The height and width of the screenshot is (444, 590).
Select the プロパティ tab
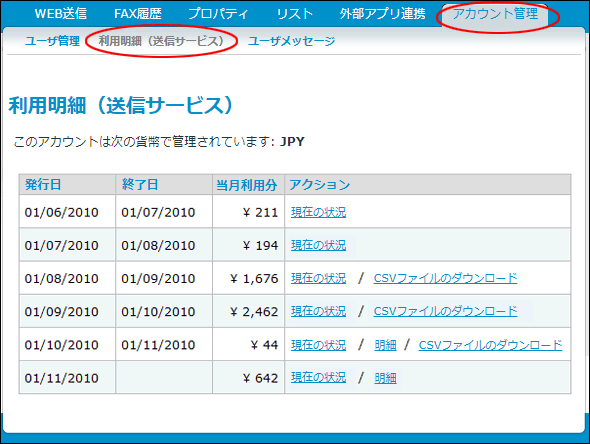click(x=218, y=14)
